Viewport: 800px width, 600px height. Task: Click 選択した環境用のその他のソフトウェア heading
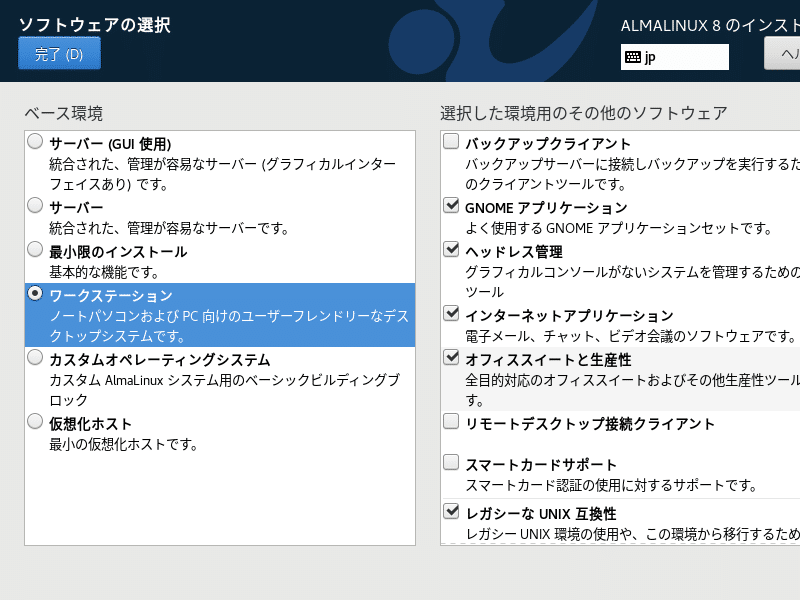584,113
